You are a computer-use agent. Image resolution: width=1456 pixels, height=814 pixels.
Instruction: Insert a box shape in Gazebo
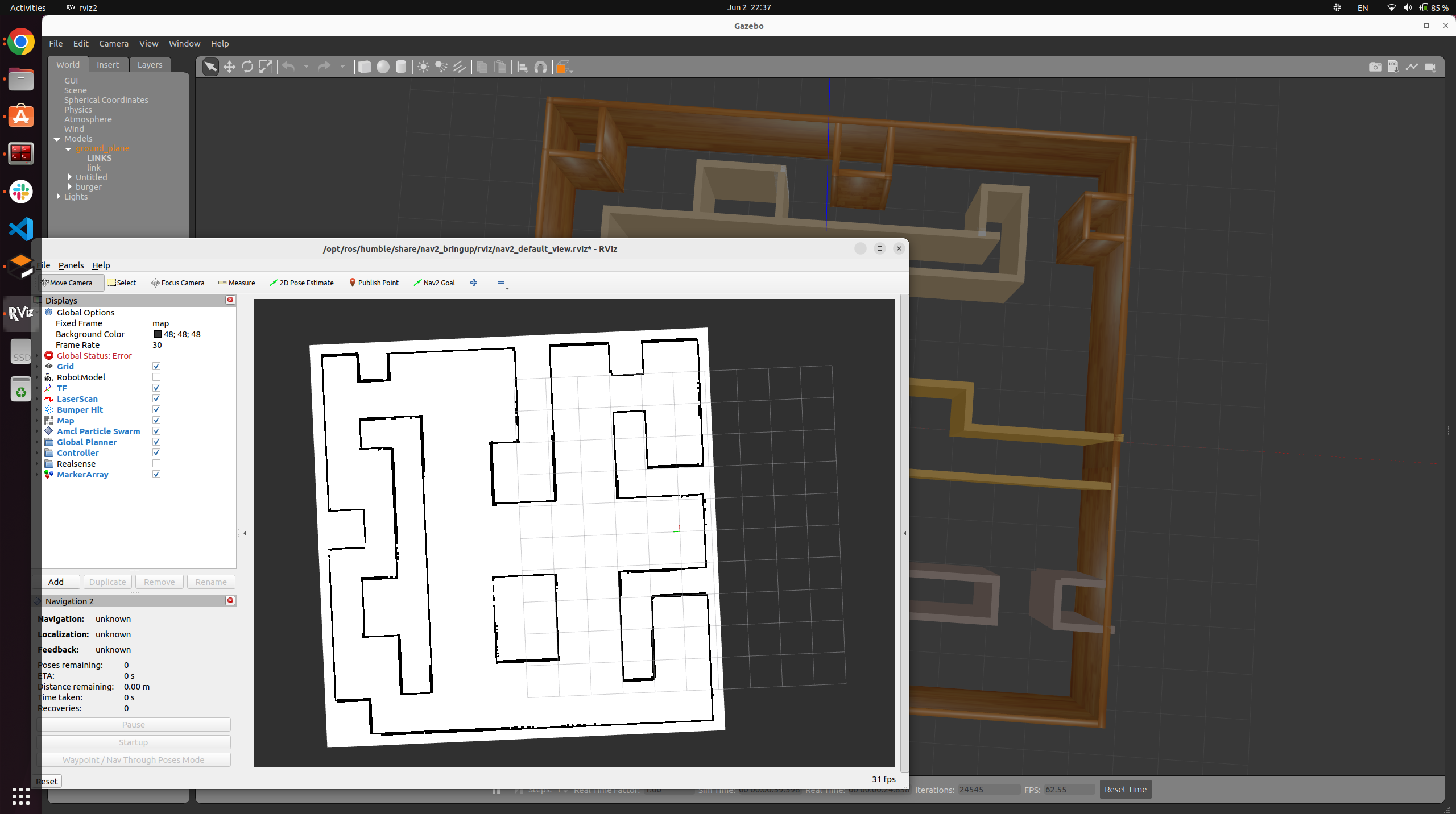(365, 67)
